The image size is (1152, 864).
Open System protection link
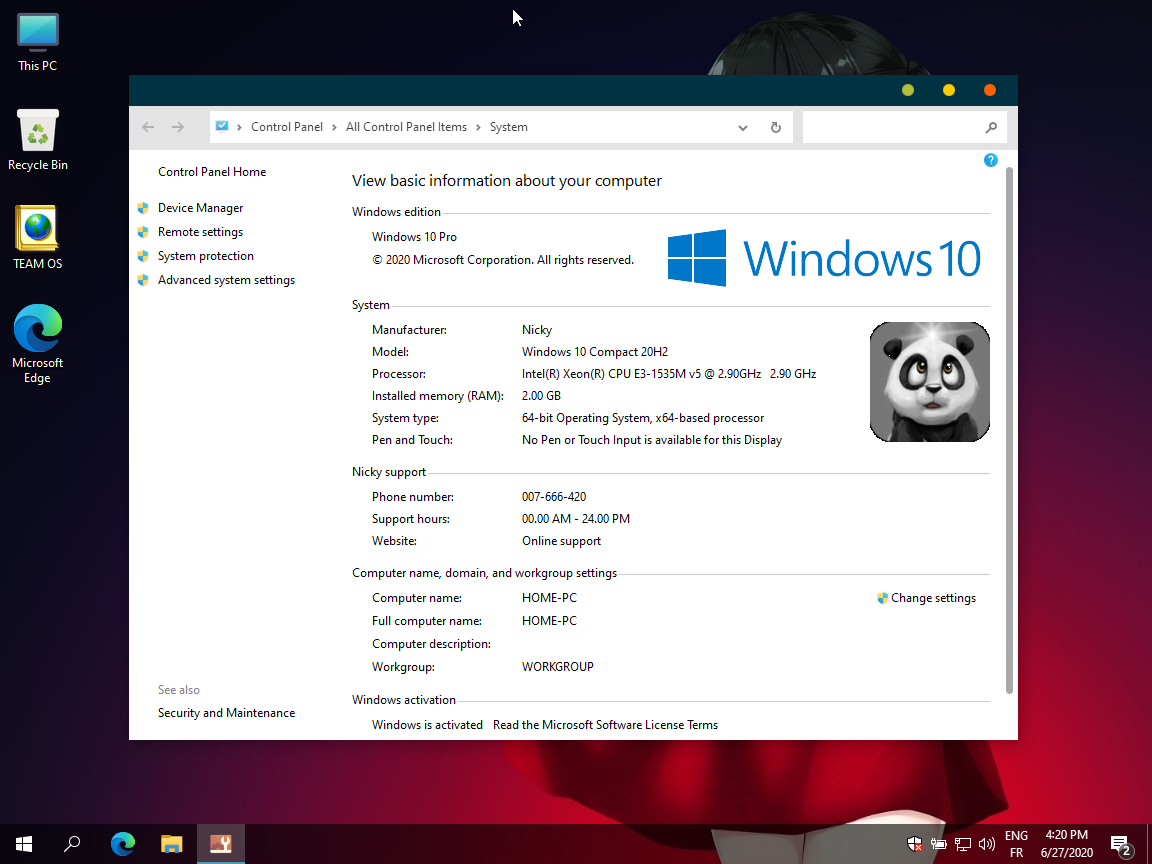tap(206, 256)
